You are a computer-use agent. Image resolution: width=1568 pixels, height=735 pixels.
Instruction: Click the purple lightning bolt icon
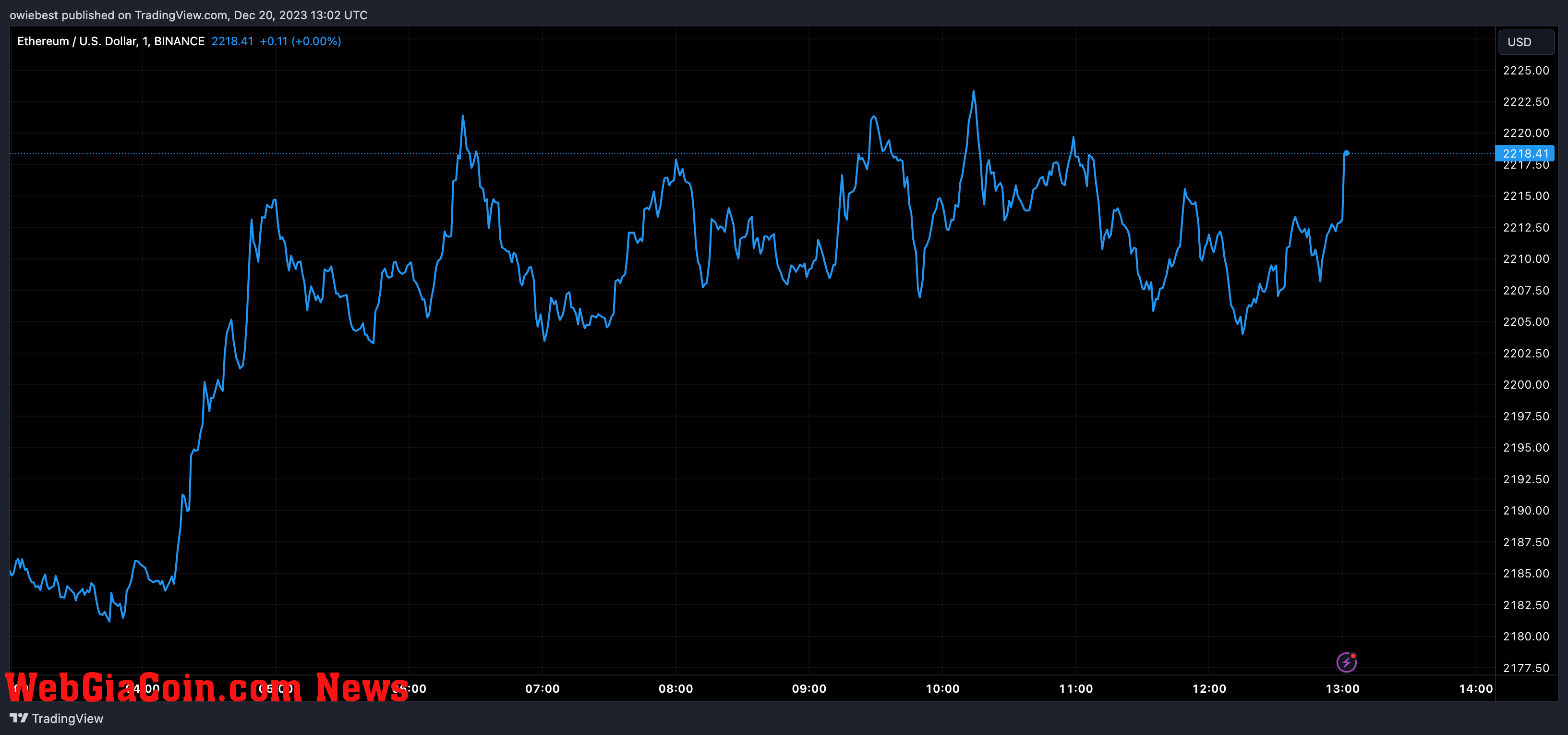(x=1346, y=662)
